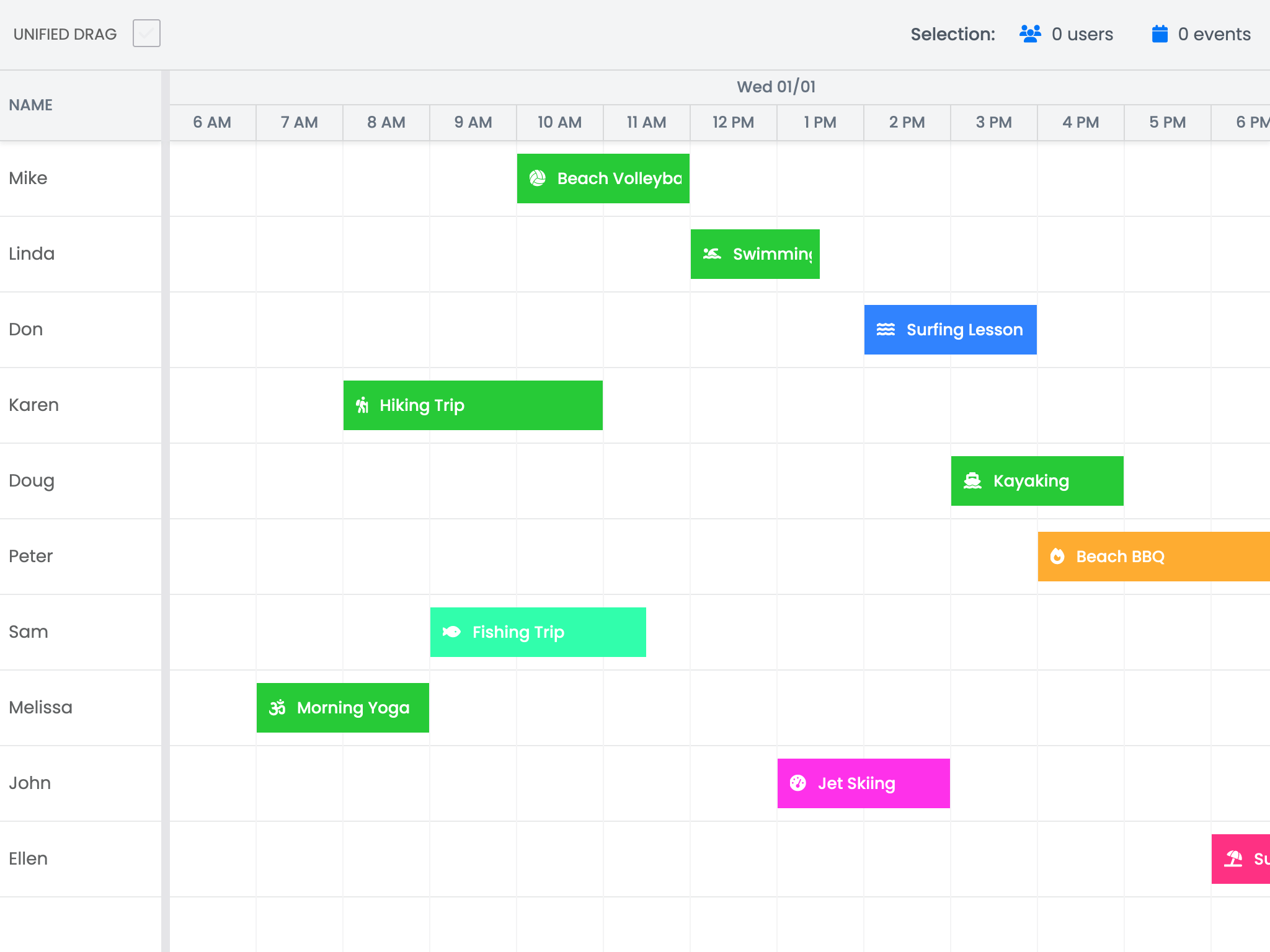The image size is (1270, 952).
Task: Click the hiker icon on Hiking Trip
Action: [362, 405]
